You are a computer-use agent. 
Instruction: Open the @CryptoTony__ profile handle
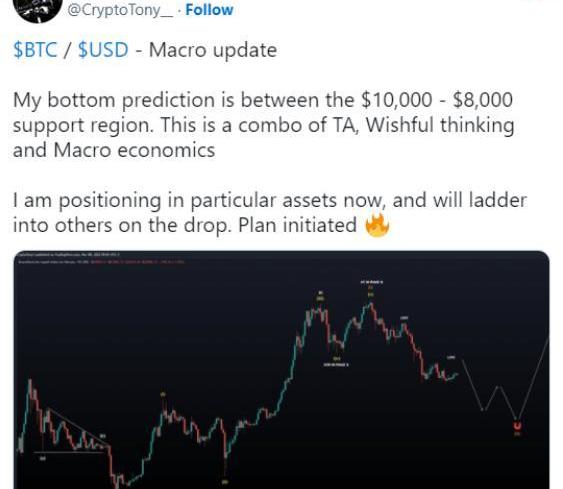coord(120,10)
